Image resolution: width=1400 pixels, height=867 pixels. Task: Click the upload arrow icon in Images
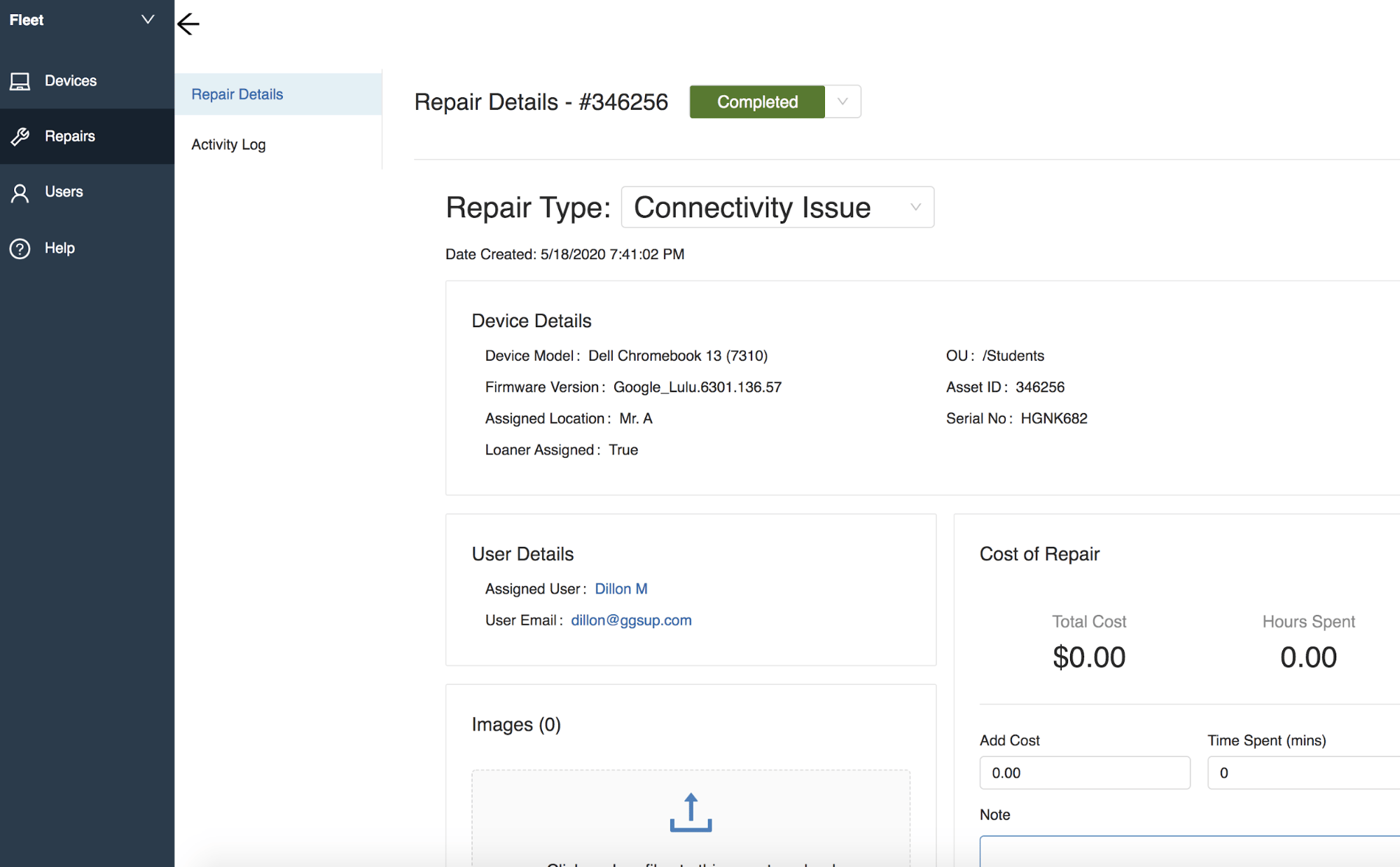click(x=691, y=812)
